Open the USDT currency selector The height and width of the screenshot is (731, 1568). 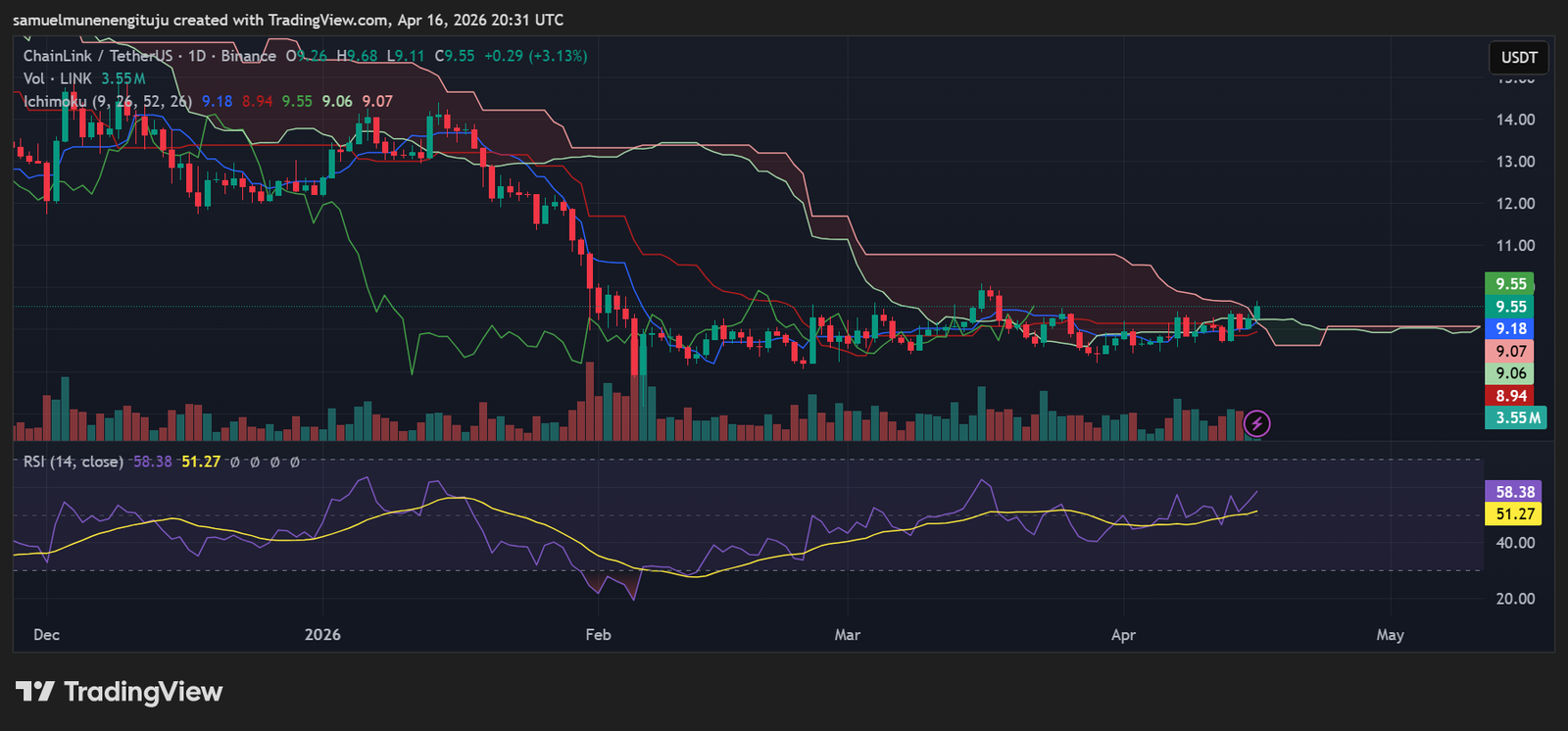(1518, 58)
